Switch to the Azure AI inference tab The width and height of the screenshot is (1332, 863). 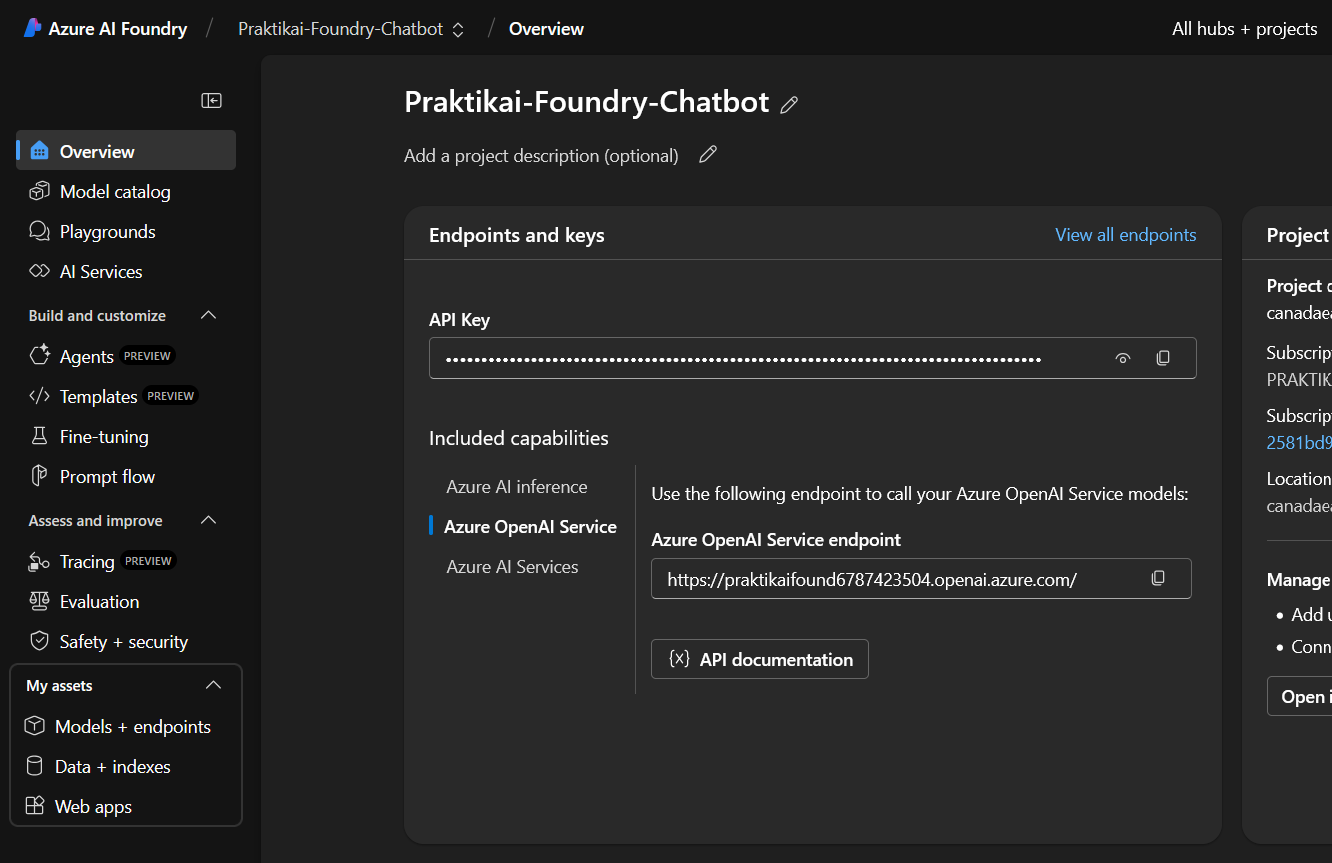517,486
